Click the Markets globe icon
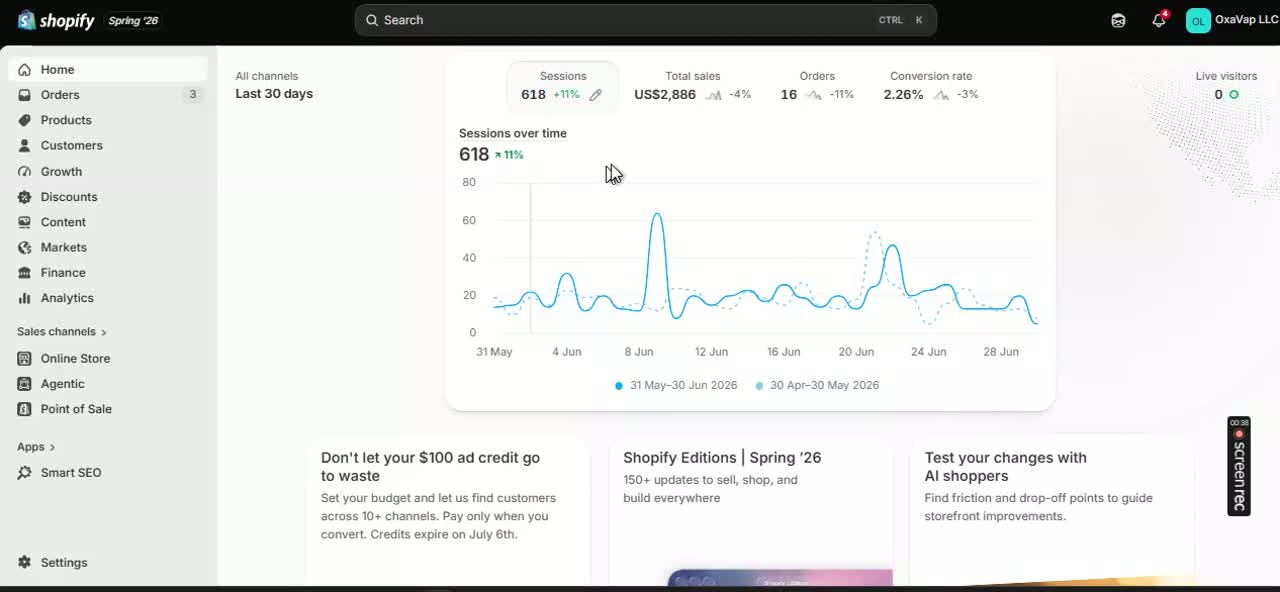The width and height of the screenshot is (1280, 592). pos(24,247)
